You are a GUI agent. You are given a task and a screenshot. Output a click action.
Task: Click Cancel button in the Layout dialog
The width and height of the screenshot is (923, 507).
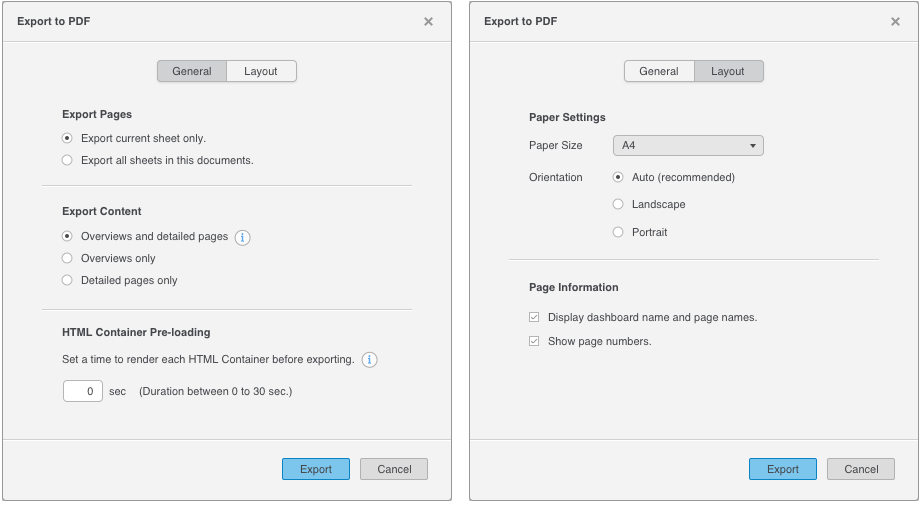[861, 469]
